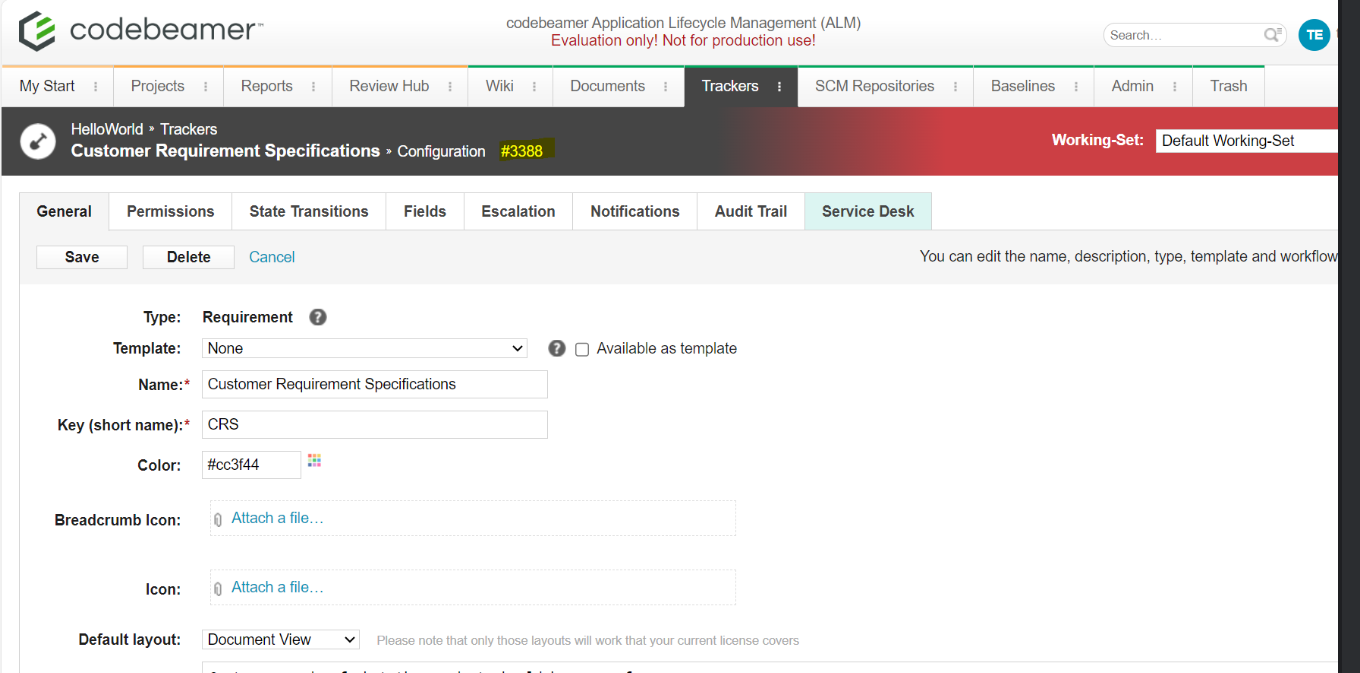1360x673 pixels.
Task: Click the Cancel link
Action: click(272, 257)
